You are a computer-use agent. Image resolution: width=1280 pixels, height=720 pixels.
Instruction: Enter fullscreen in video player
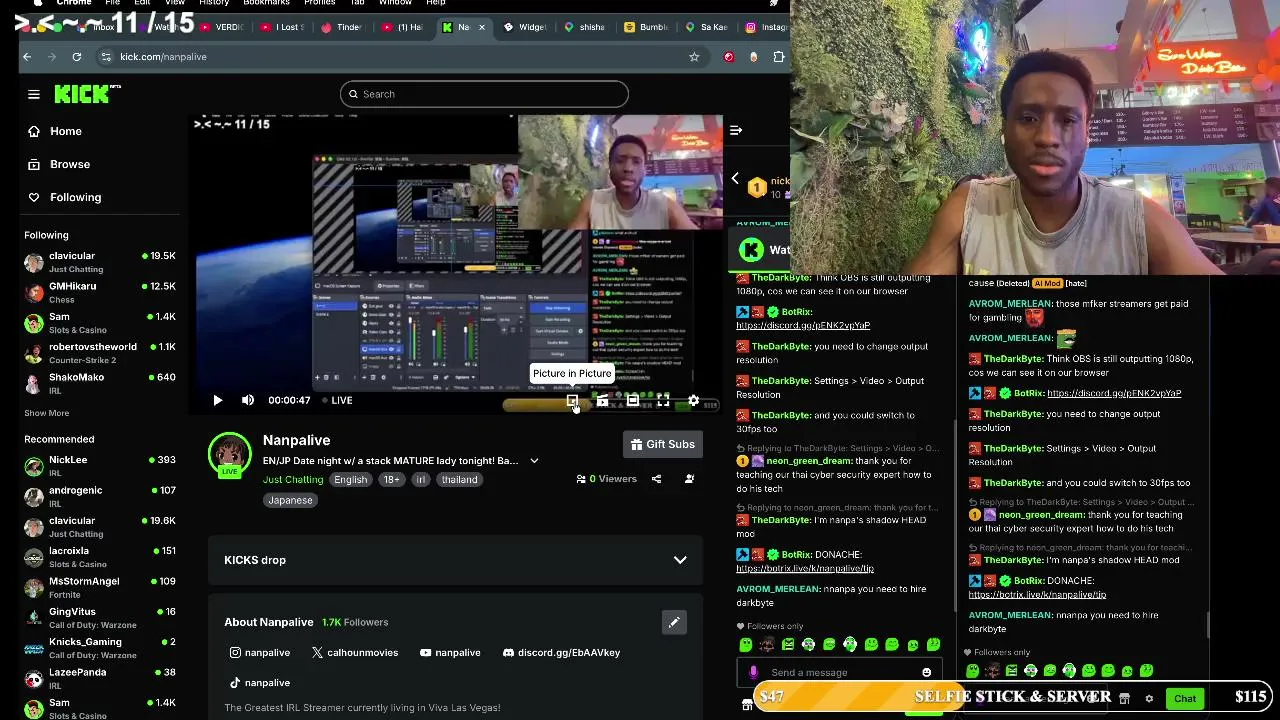(663, 400)
